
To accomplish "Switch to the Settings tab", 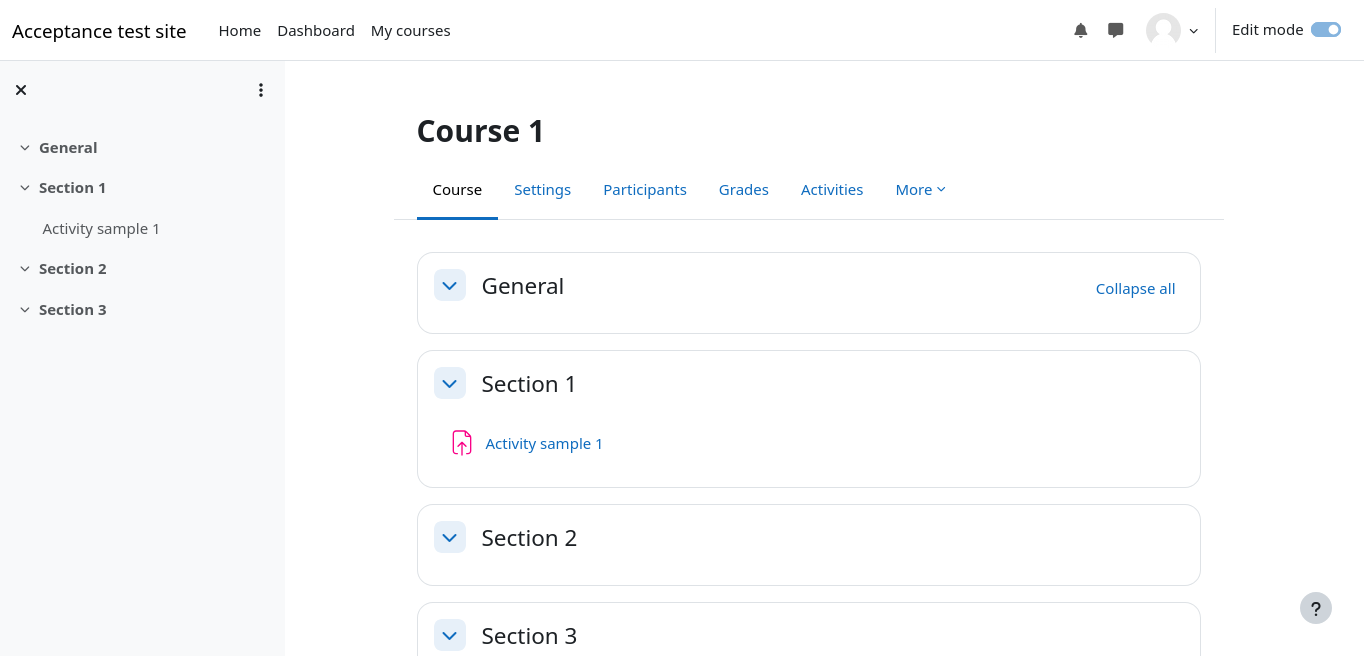I will pyautogui.click(x=542, y=190).
